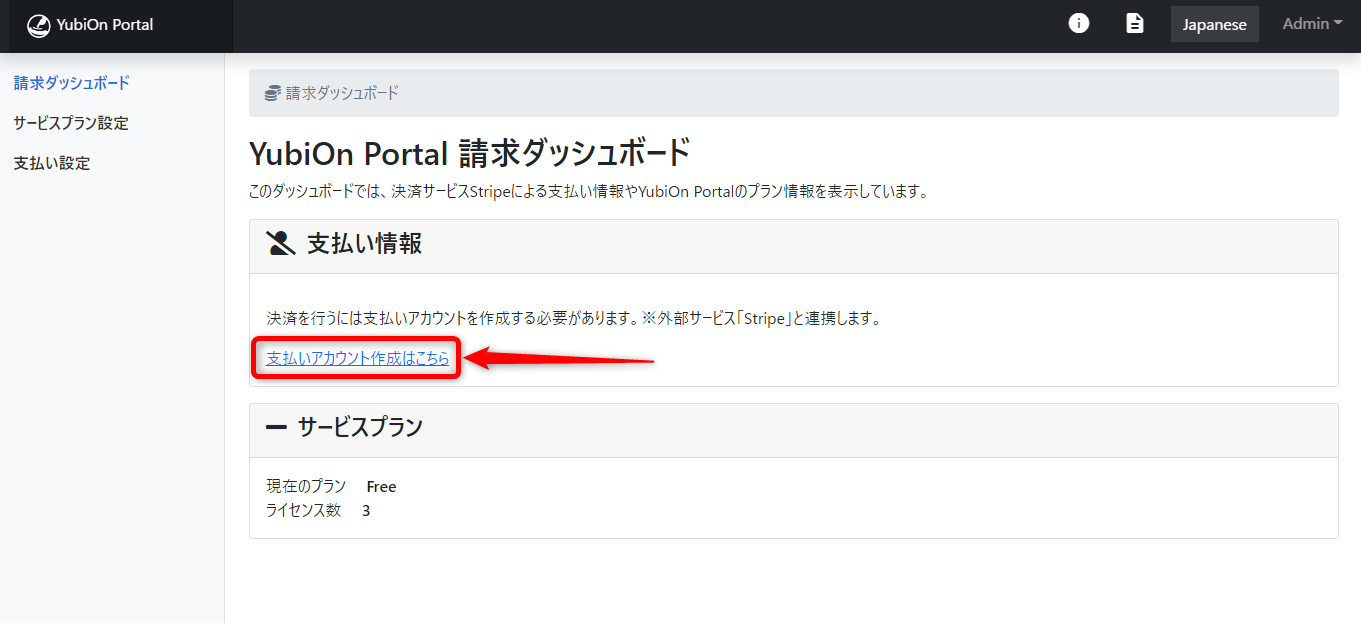Click the Stripe payment account notice text
Viewport: 1361px width, 623px height.
point(572,318)
